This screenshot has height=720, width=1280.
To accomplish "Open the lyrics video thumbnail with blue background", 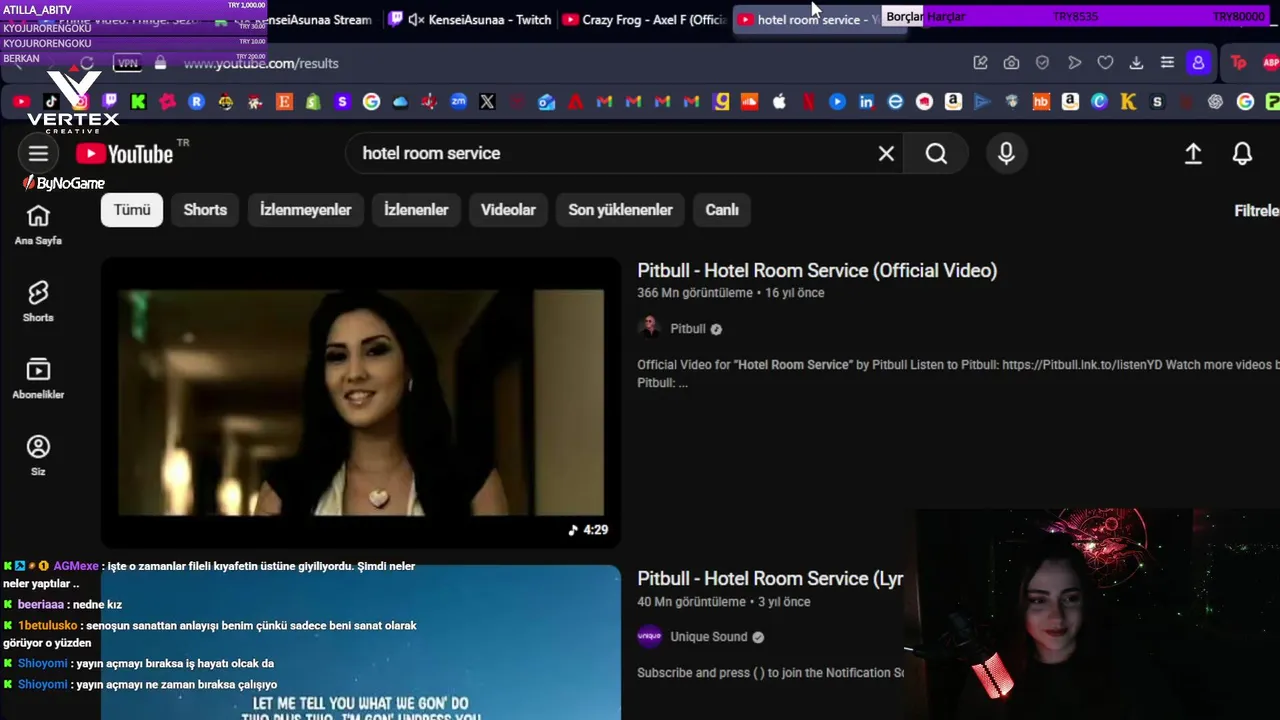I will [361, 642].
